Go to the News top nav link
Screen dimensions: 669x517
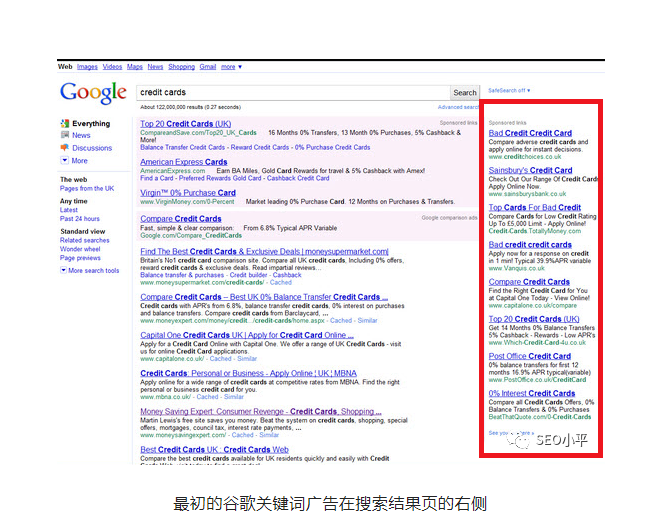(155, 67)
